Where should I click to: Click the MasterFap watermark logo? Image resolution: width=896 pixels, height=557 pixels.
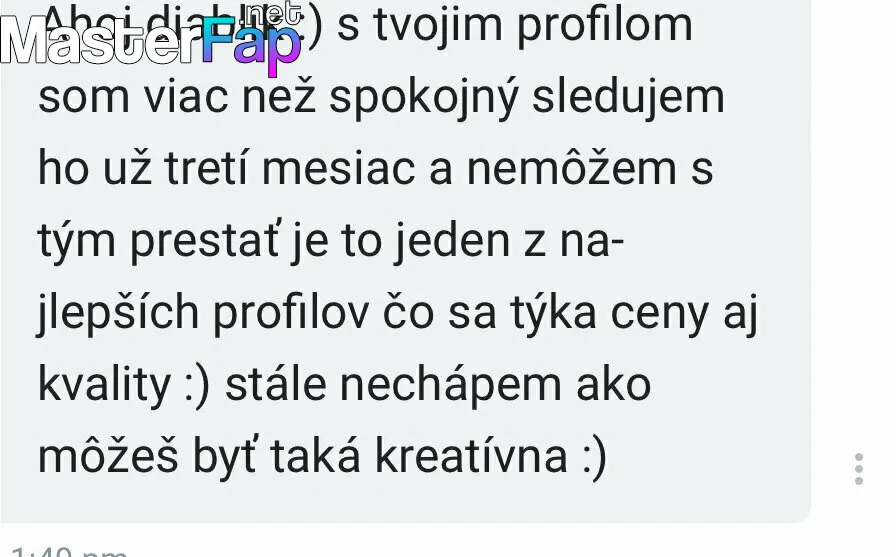pos(151,39)
